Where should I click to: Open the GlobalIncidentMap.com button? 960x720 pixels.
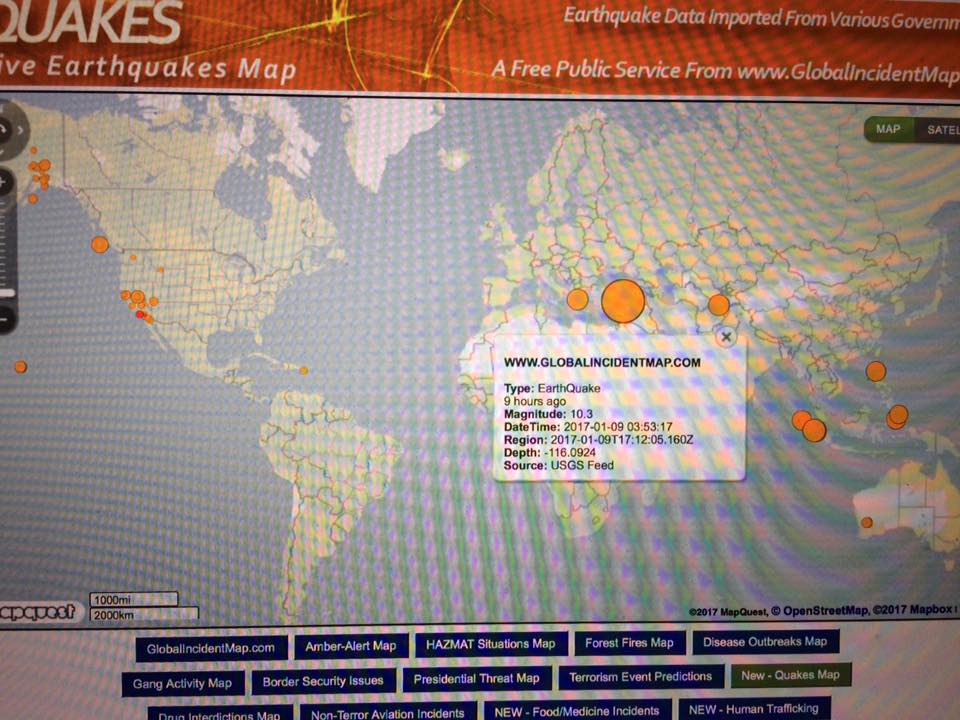click(211, 648)
